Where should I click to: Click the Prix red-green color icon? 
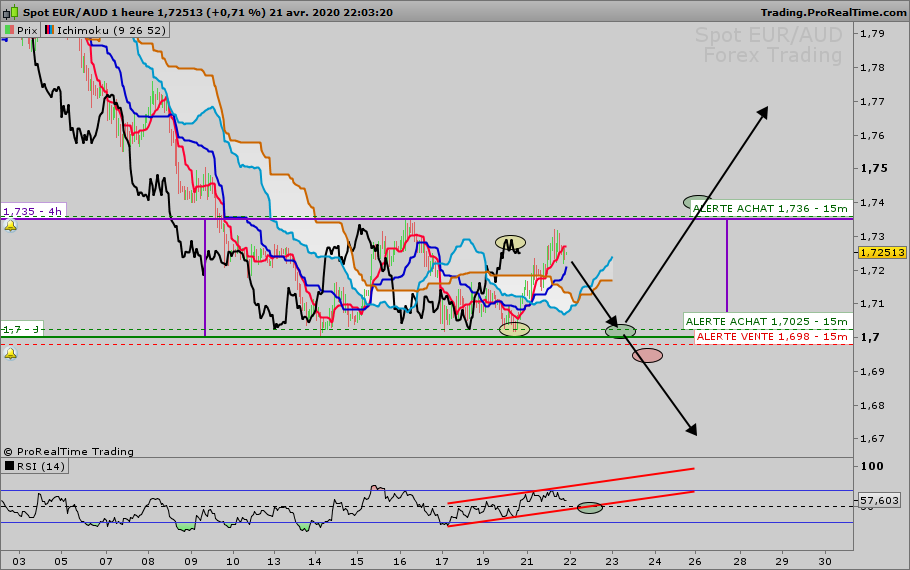click(9, 31)
